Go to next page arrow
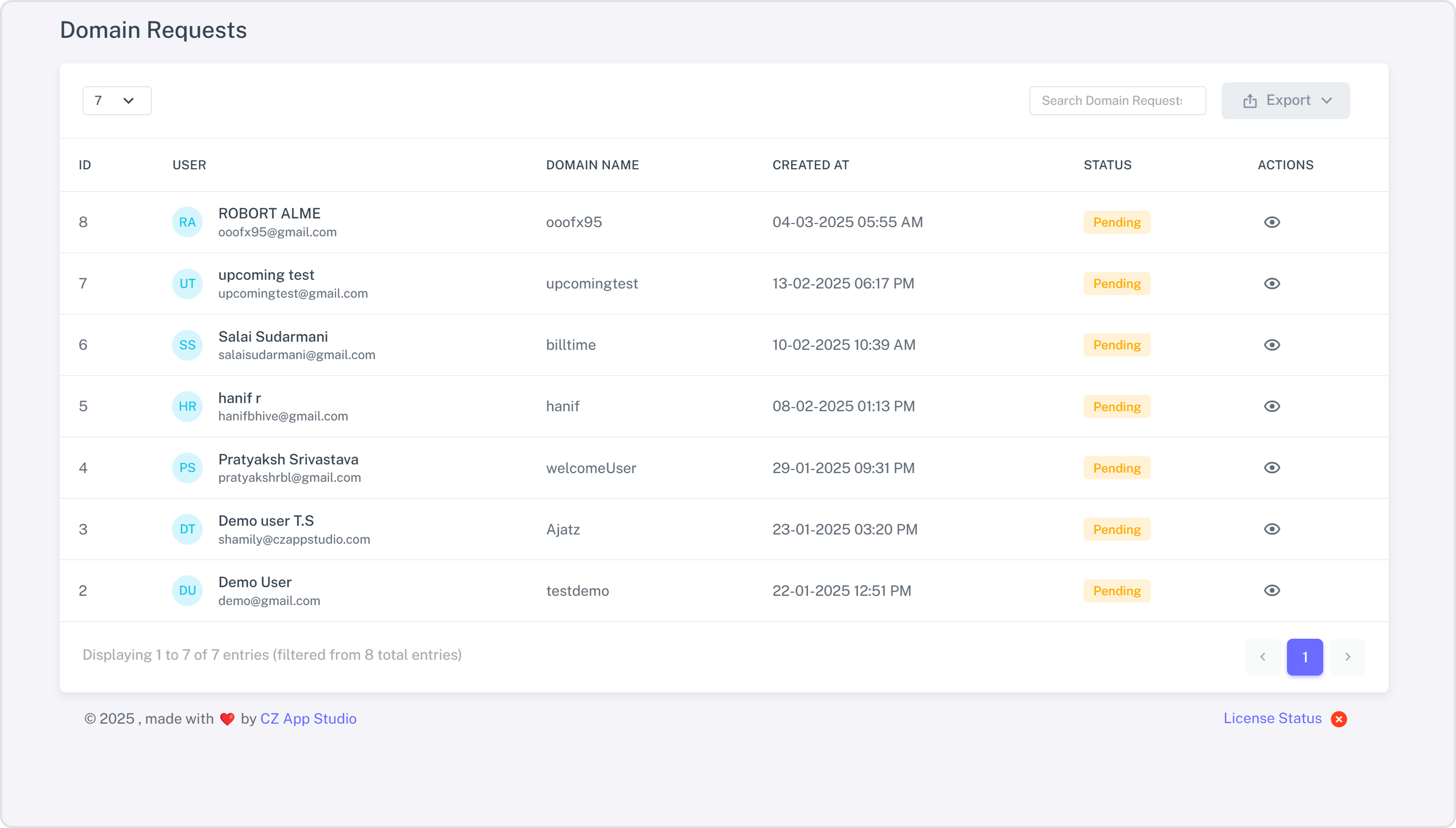The width and height of the screenshot is (1456, 828). 1348,657
